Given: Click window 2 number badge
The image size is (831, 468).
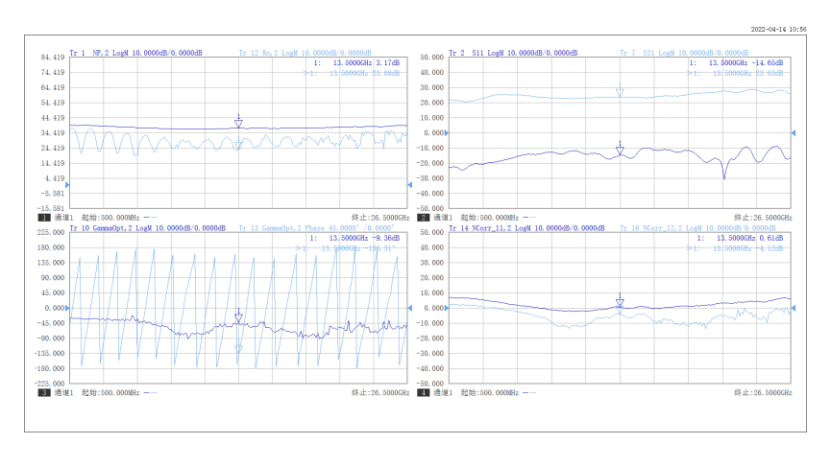Looking at the screenshot, I should [424, 217].
